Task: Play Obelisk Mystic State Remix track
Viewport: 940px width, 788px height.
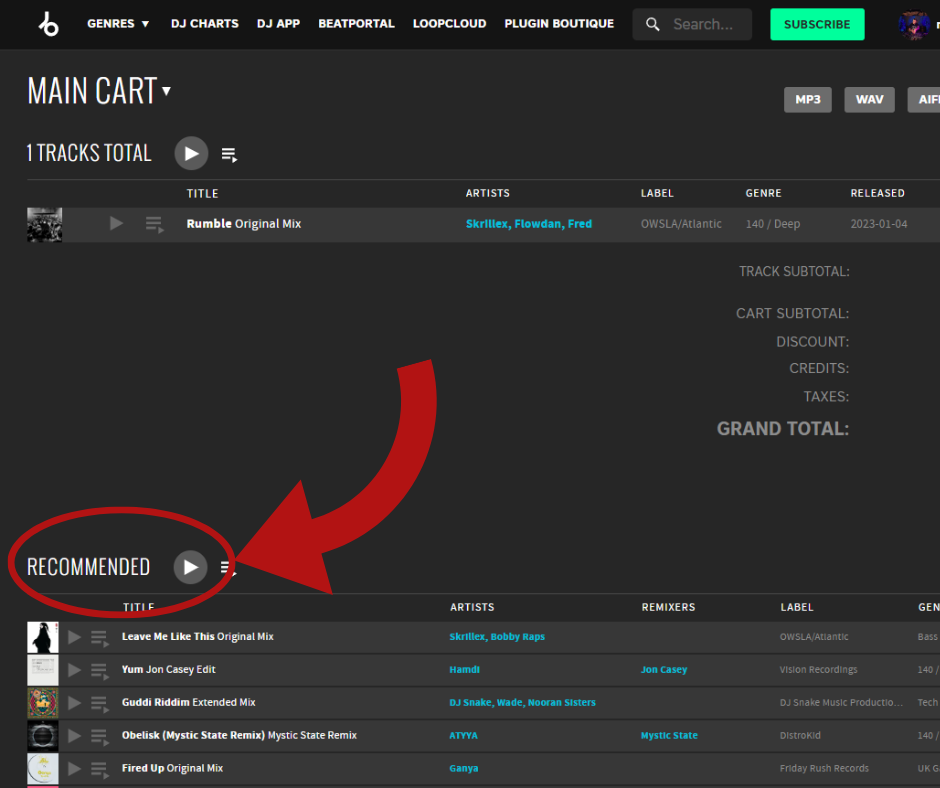Action: coord(74,736)
